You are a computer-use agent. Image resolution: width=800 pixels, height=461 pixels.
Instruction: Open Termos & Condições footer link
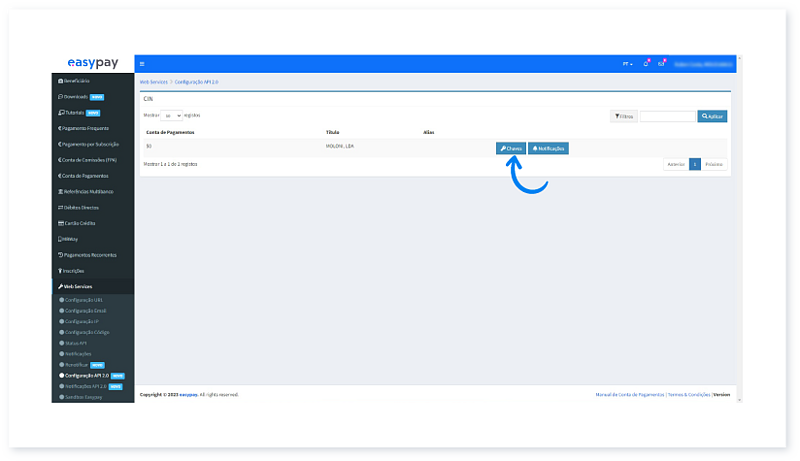tap(689, 395)
